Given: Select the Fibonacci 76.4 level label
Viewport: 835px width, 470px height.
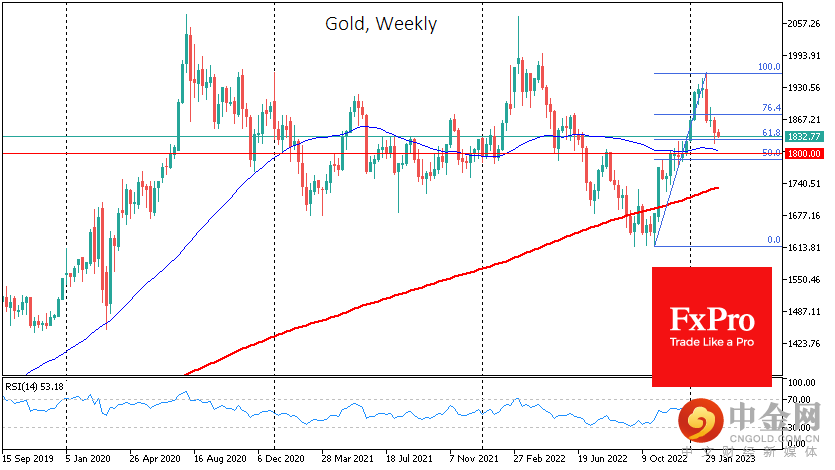Looking at the screenshot, I should 770,107.
